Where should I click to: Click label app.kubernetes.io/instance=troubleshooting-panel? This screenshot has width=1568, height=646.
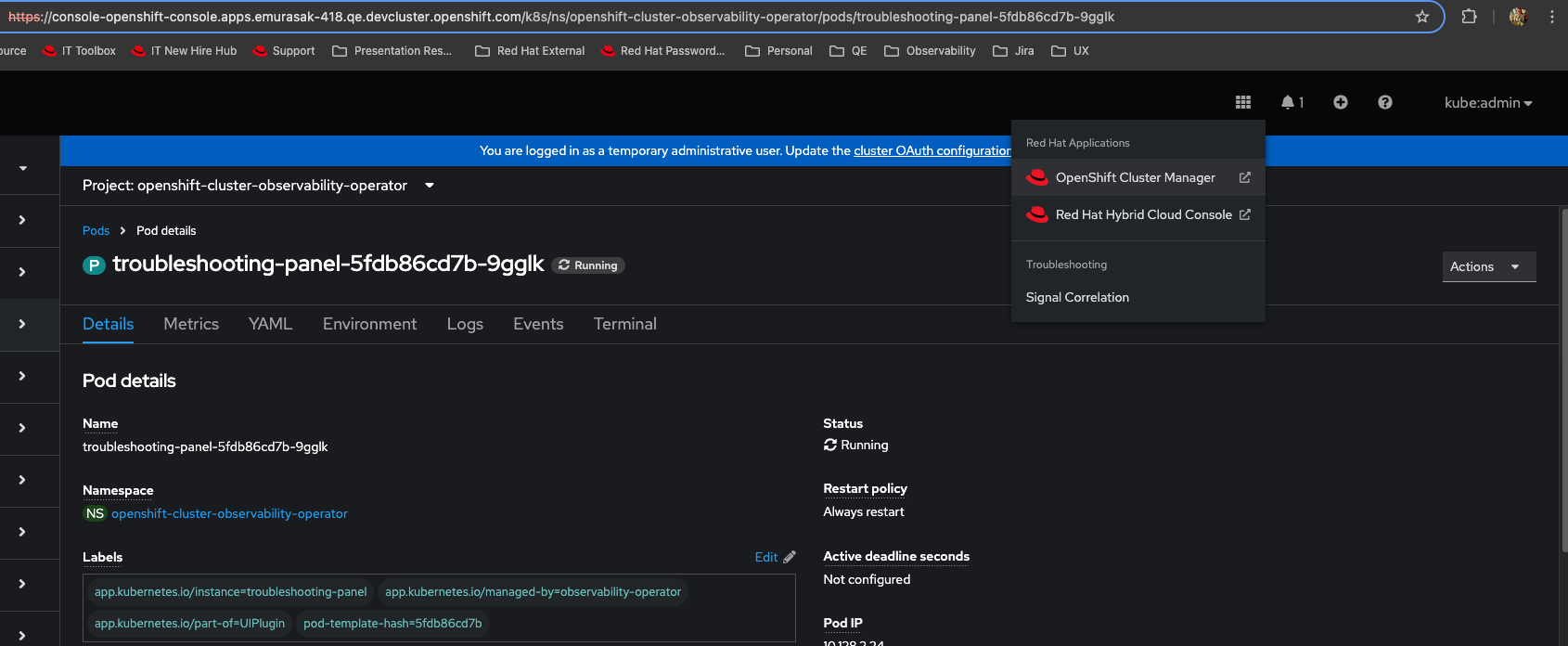(x=230, y=591)
